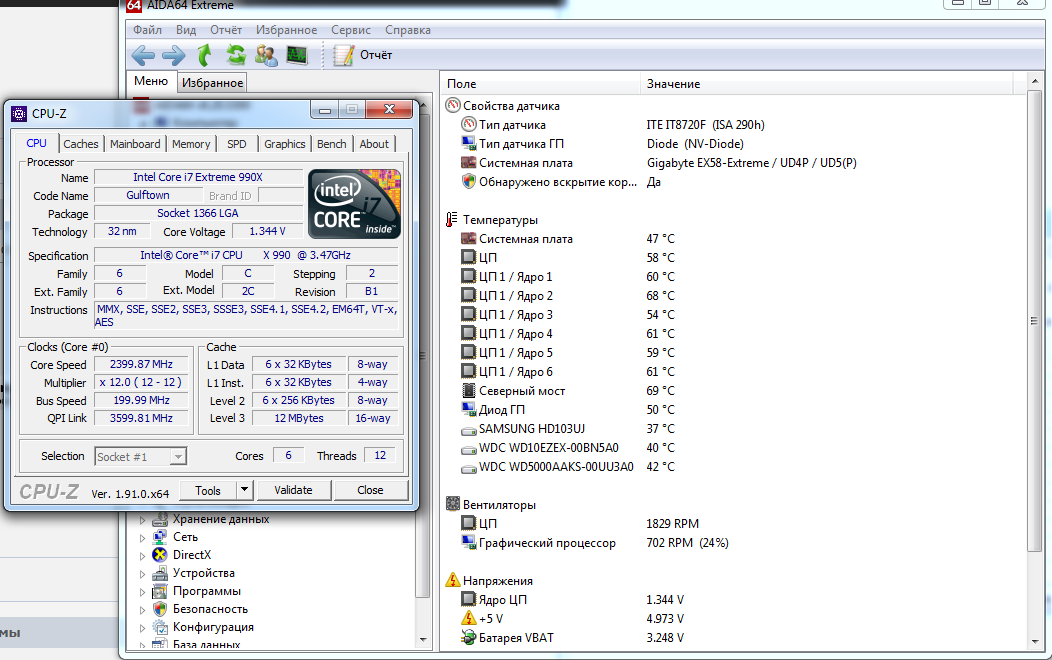The height and width of the screenshot is (660, 1052).
Task: Expand the DirectX tree node
Action: coord(142,555)
